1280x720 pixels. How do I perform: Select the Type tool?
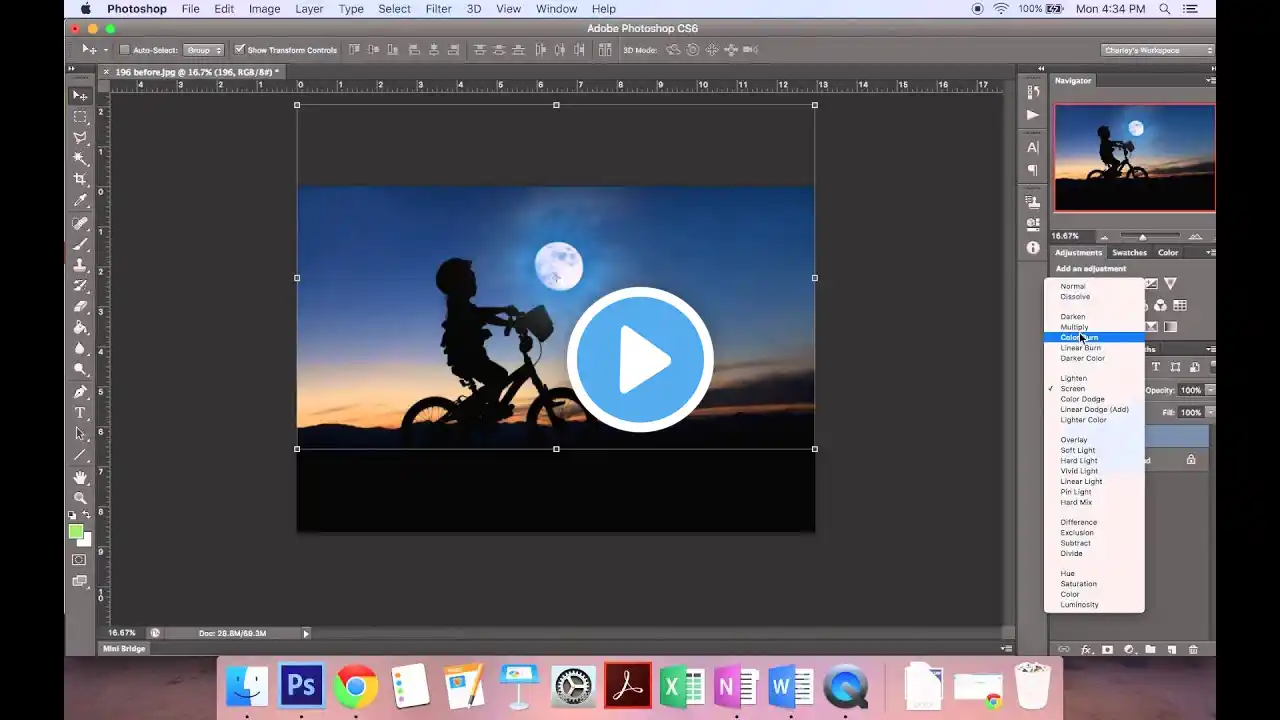(80, 412)
